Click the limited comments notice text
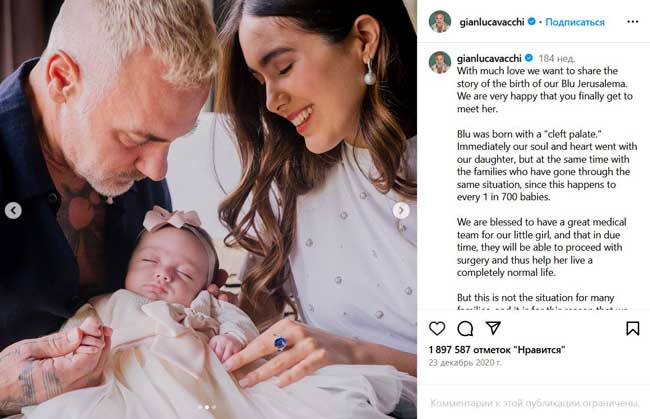Screen dimensions: 650x419 (x=534, y=403)
